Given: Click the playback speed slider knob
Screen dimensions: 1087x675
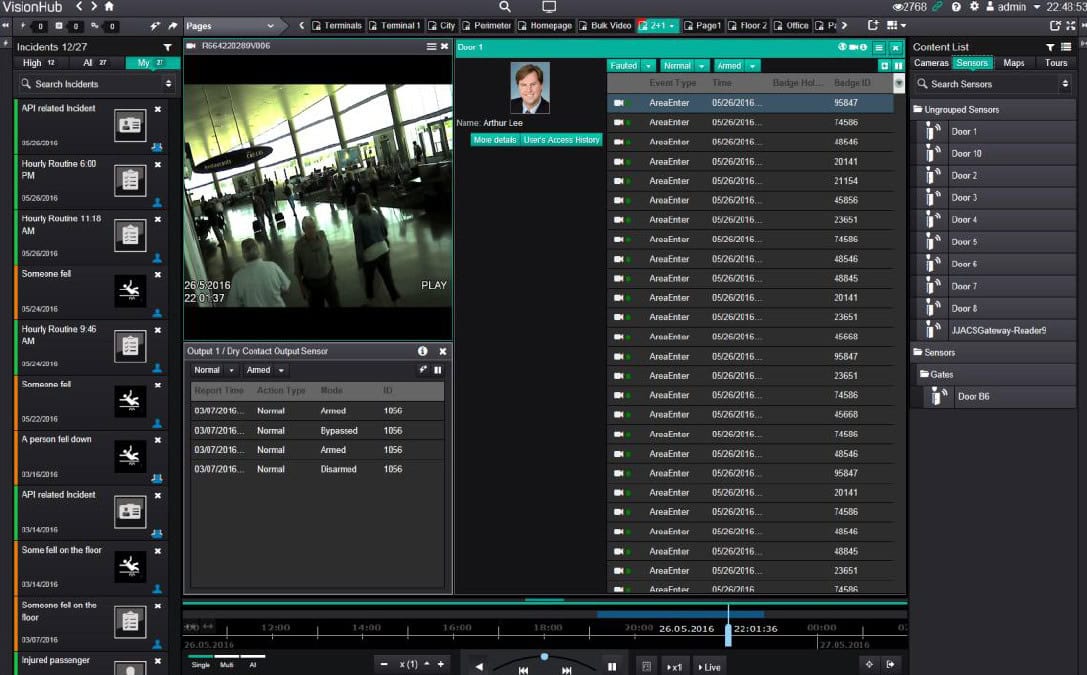Looking at the screenshot, I should point(544,657).
